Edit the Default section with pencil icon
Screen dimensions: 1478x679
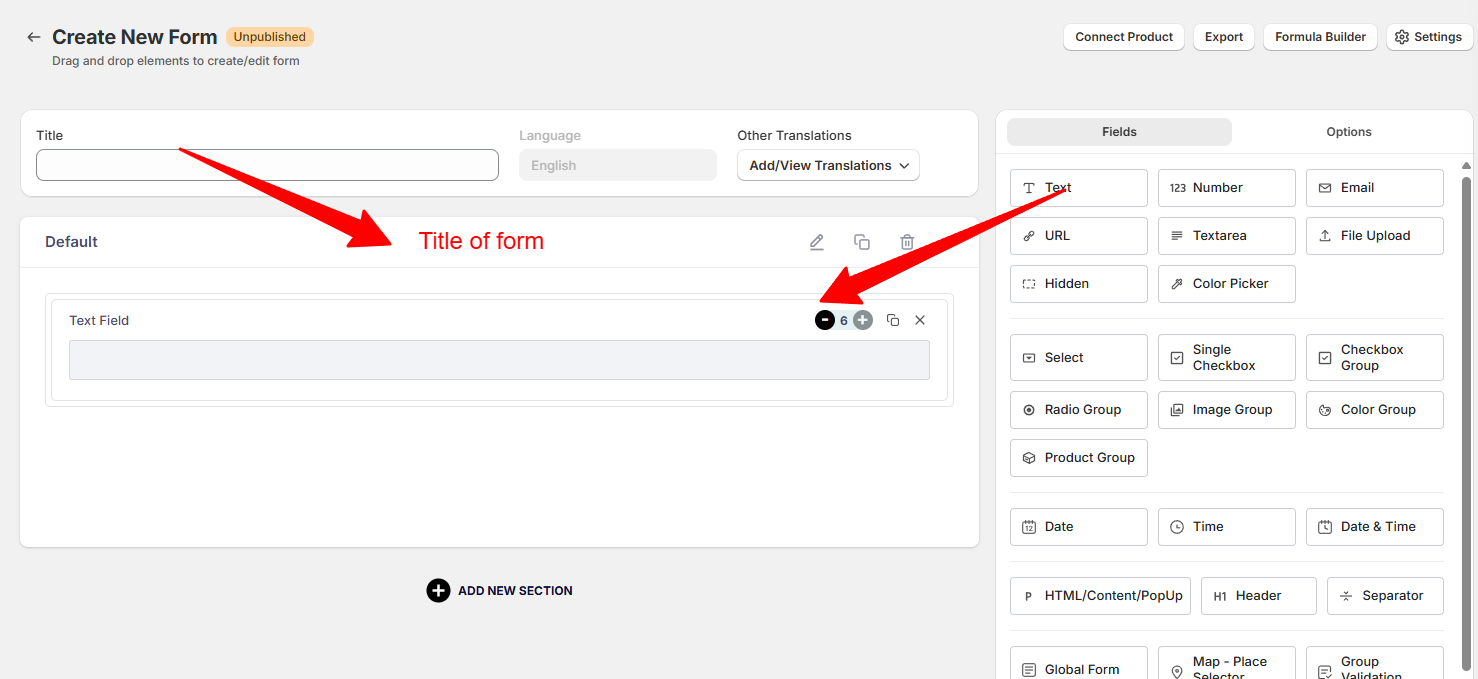(817, 242)
